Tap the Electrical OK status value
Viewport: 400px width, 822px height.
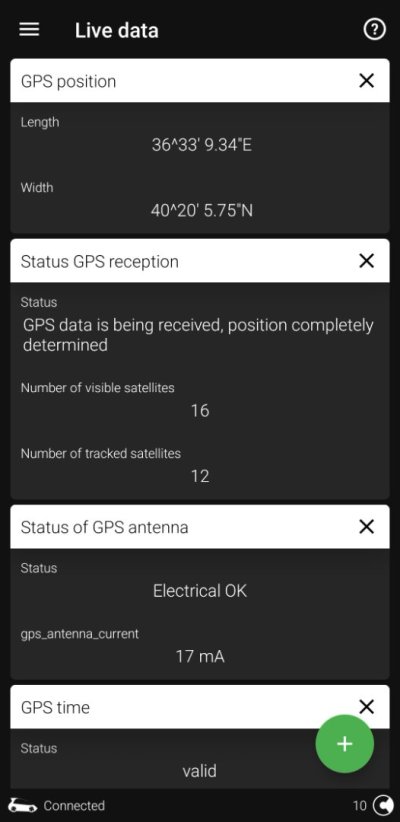(x=200, y=591)
